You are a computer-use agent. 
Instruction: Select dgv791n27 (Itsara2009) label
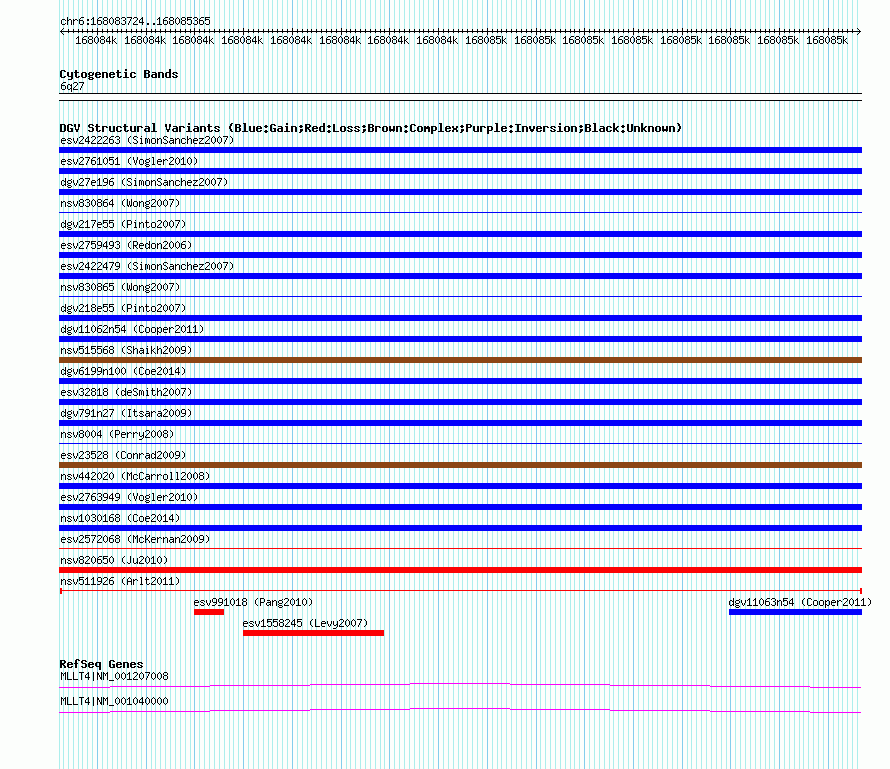pyautogui.click(x=126, y=413)
